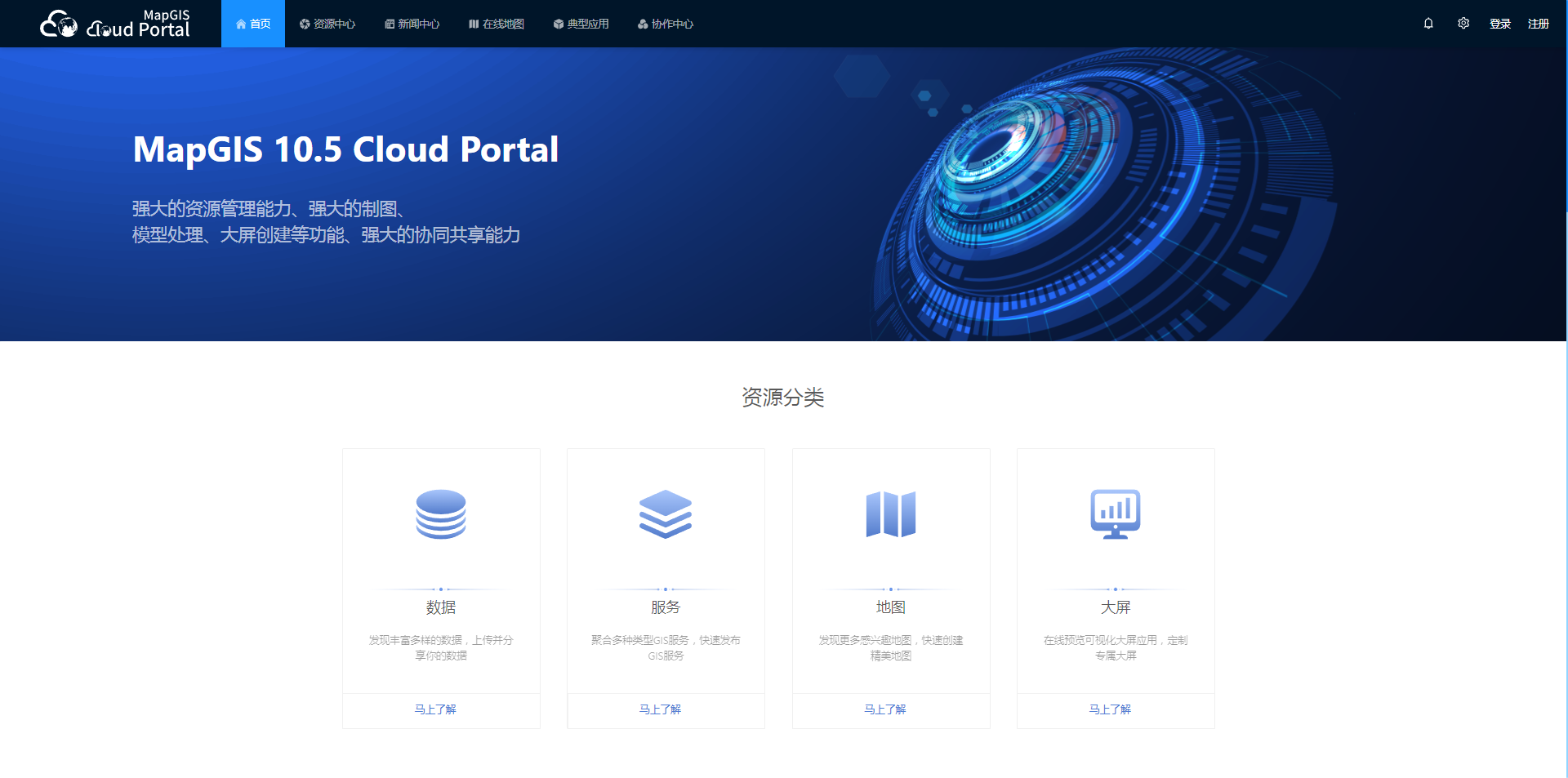Image resolution: width=1568 pixels, height=778 pixels.
Task: Go to 新闻中心 in the navbar
Action: tap(412, 24)
